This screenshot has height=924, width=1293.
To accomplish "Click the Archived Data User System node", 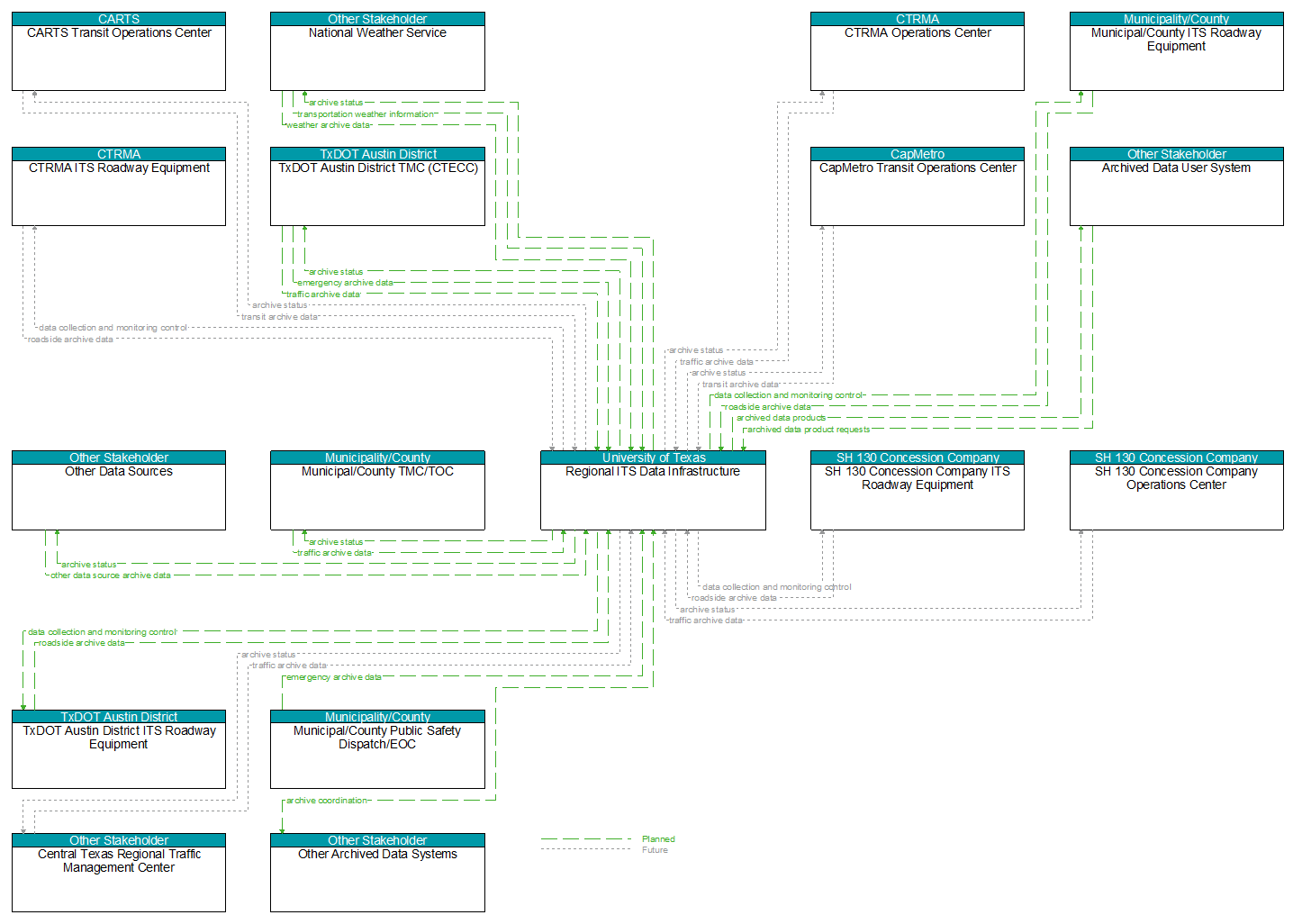I will 1176,186.
